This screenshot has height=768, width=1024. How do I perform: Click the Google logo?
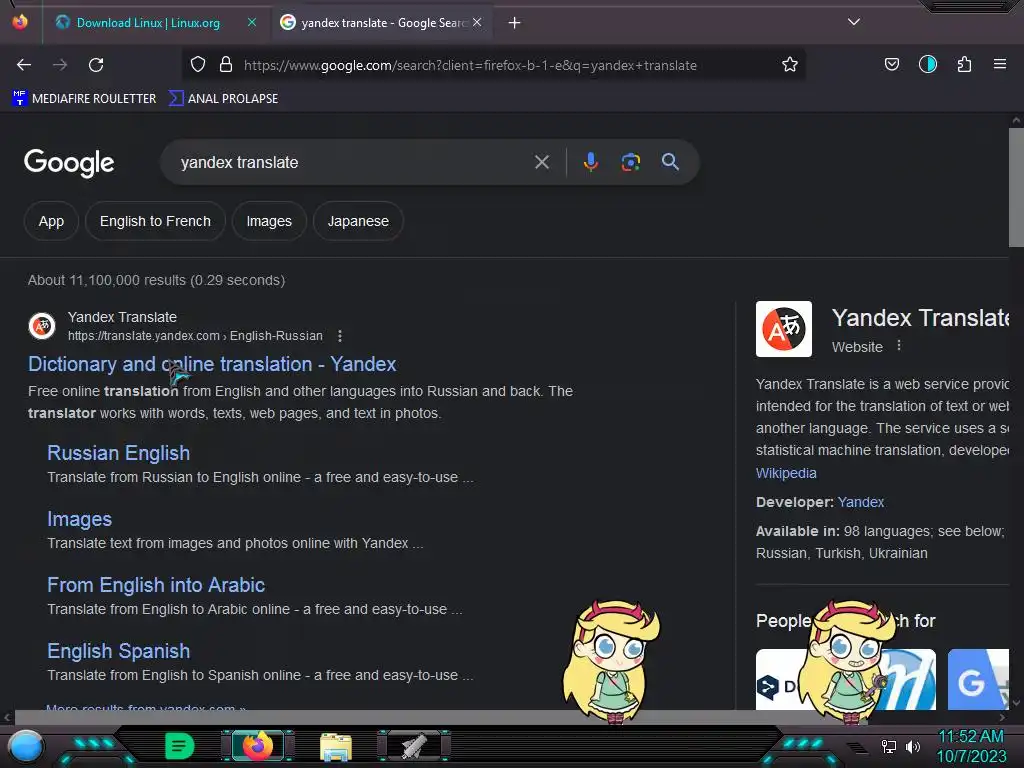[x=69, y=163]
